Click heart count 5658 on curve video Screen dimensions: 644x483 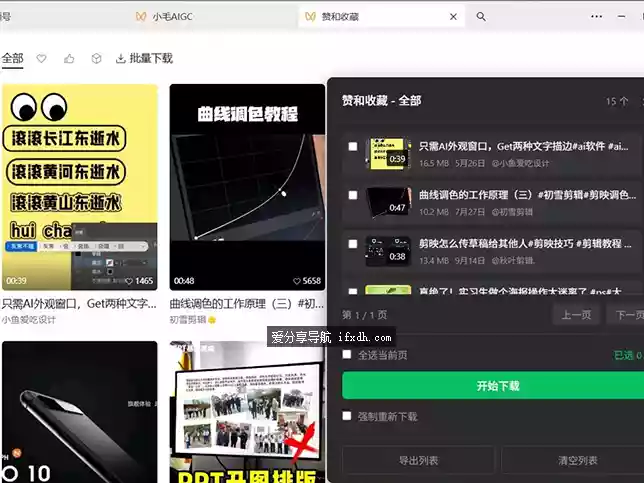(x=307, y=281)
